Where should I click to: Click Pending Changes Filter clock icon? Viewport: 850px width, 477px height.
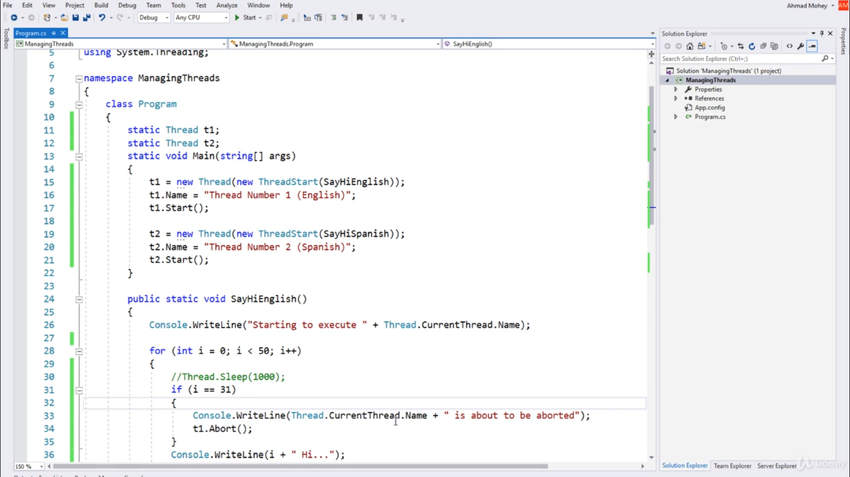[724, 47]
